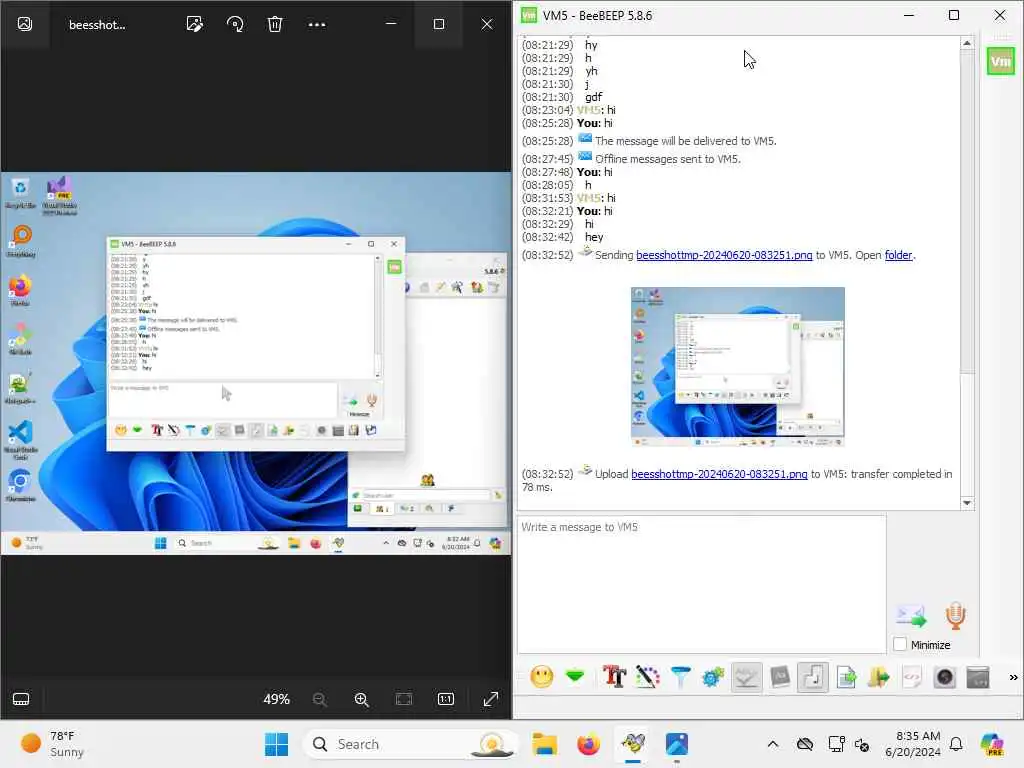Delete the image in Photos
This screenshot has height=768, width=1024.
coord(275,24)
